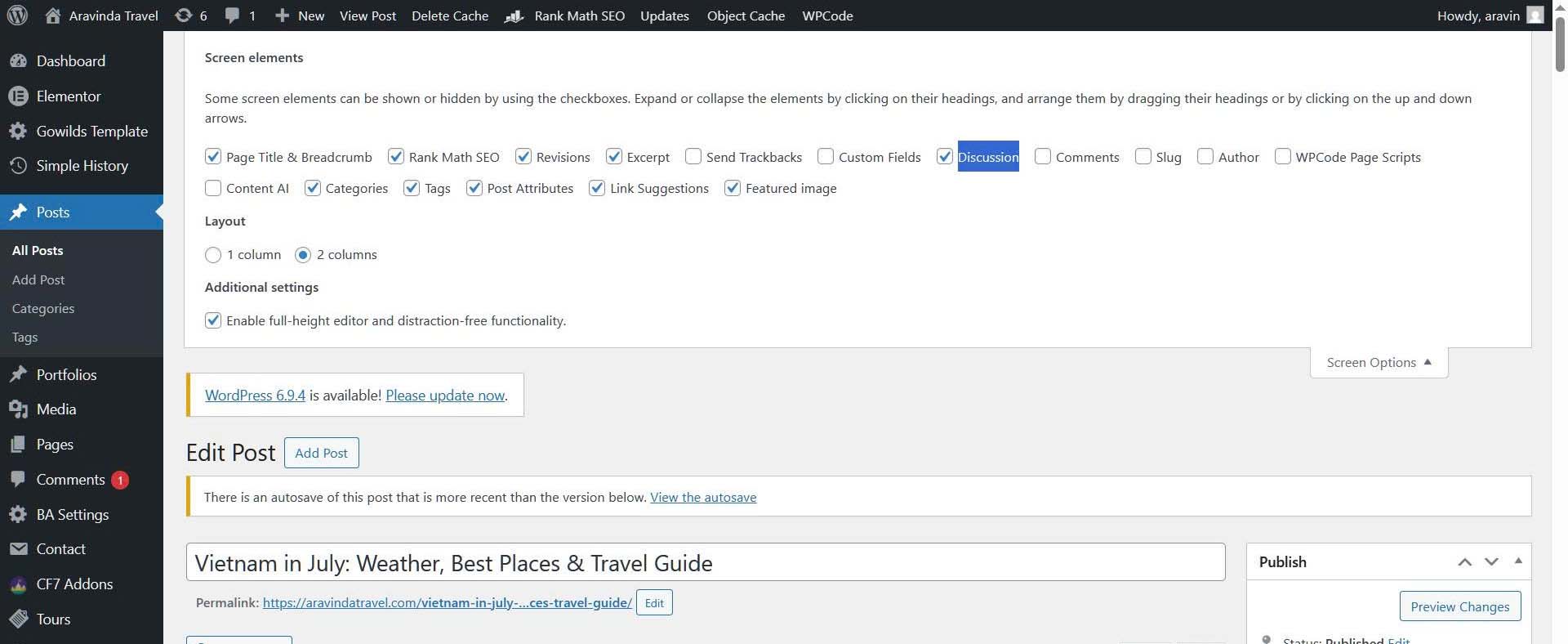Open the View the autosave link
1568x644 pixels.
click(x=703, y=497)
